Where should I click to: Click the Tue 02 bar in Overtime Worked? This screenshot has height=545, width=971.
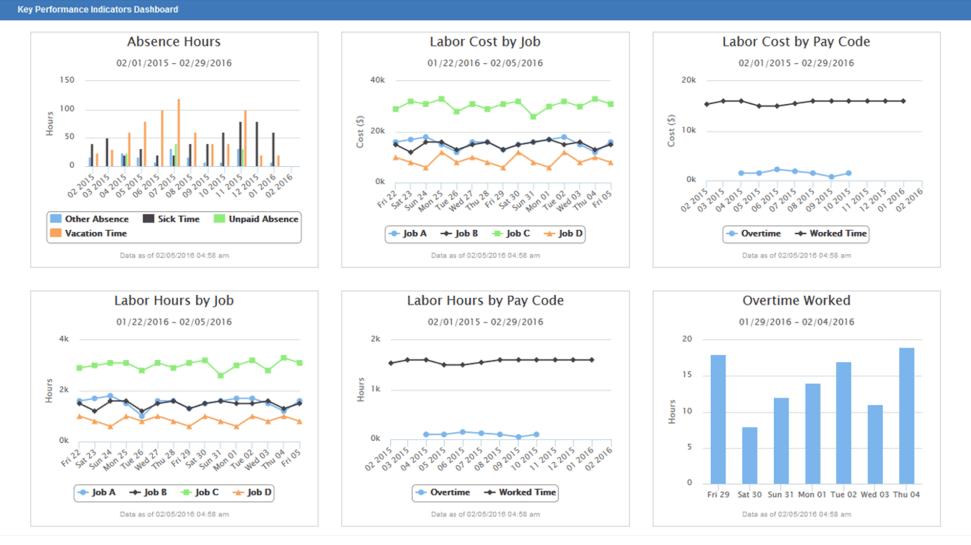pos(843,422)
